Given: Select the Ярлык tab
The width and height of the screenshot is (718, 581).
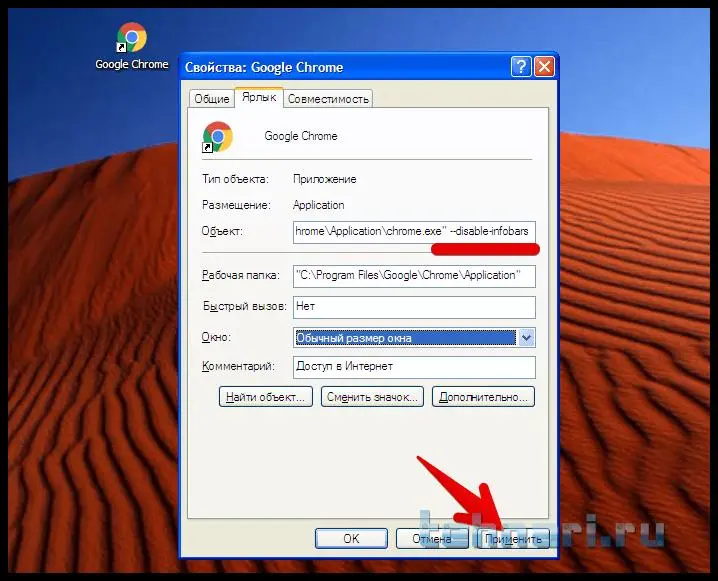Looking at the screenshot, I should 259,97.
